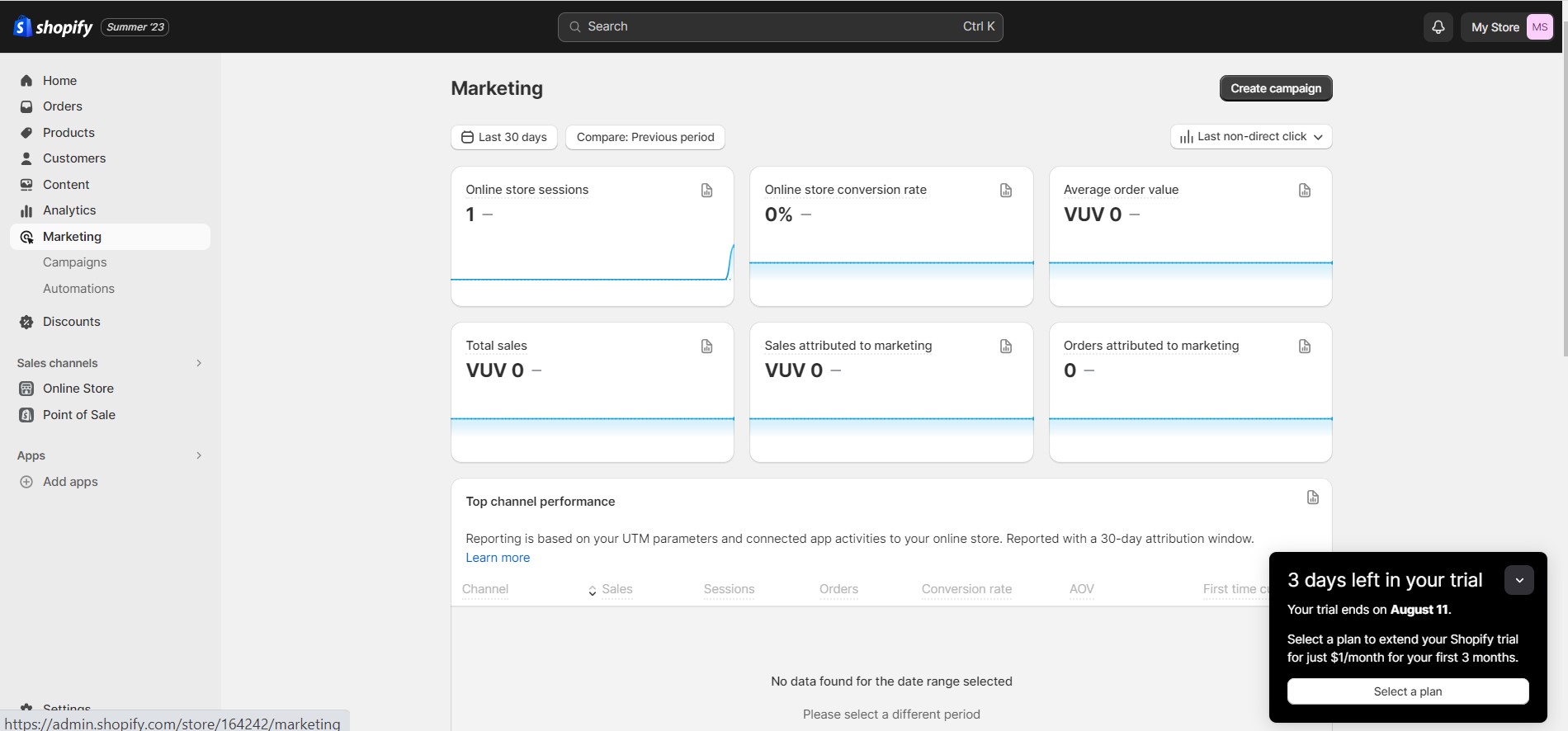Click the Discounts badge icon
The height and width of the screenshot is (731, 1568).
coord(26,322)
